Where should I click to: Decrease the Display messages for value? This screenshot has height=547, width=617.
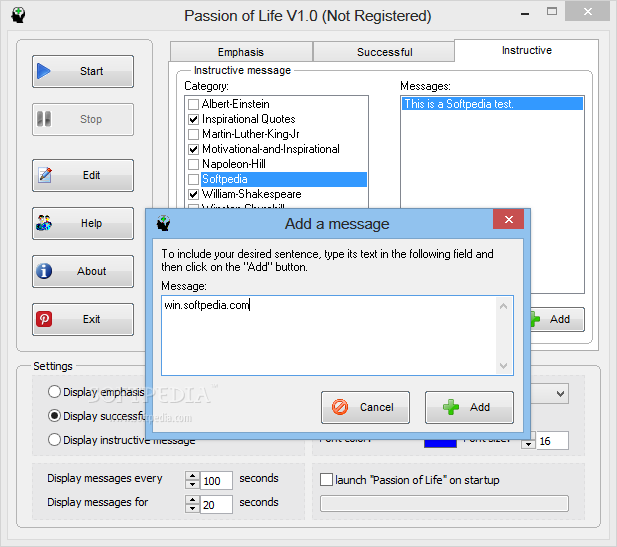(192, 509)
